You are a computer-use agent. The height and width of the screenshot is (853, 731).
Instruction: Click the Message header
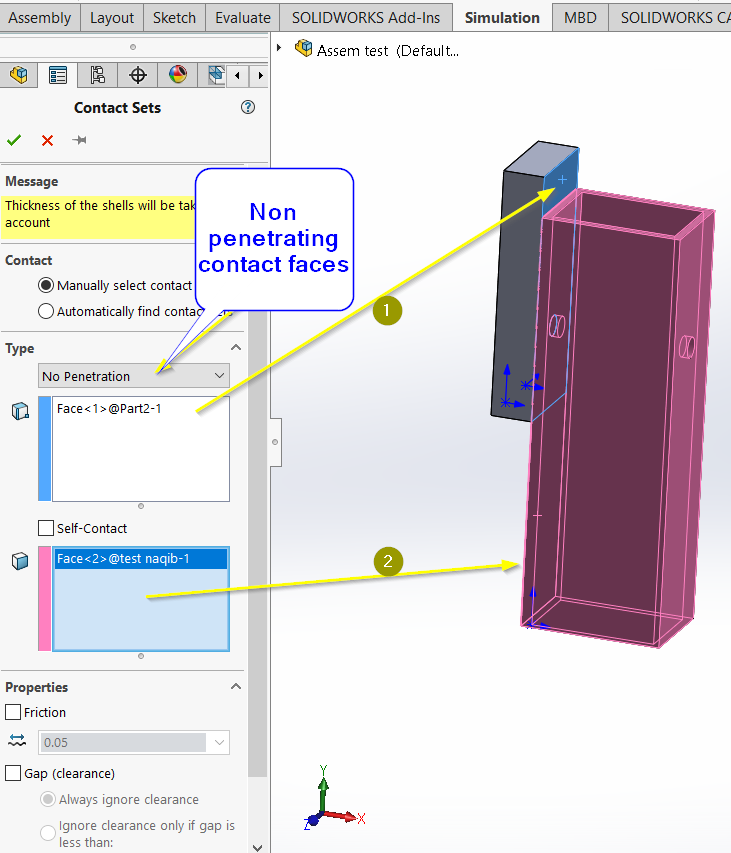(32, 181)
